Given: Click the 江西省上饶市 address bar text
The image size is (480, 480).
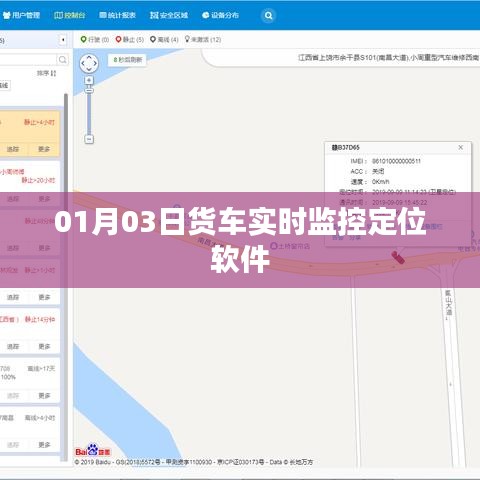Looking at the screenshot, I should pos(388,58).
